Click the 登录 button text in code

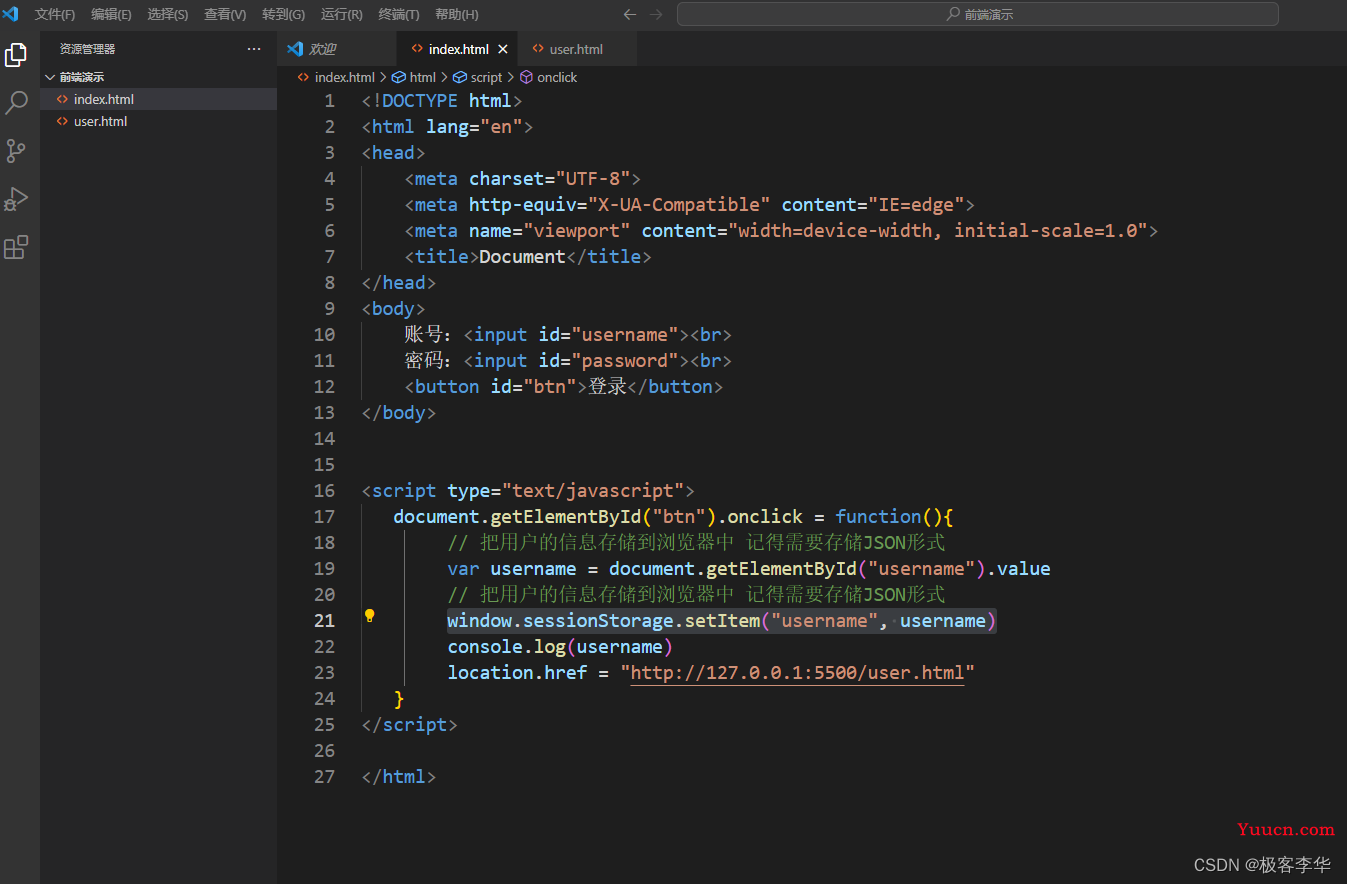tap(607, 386)
